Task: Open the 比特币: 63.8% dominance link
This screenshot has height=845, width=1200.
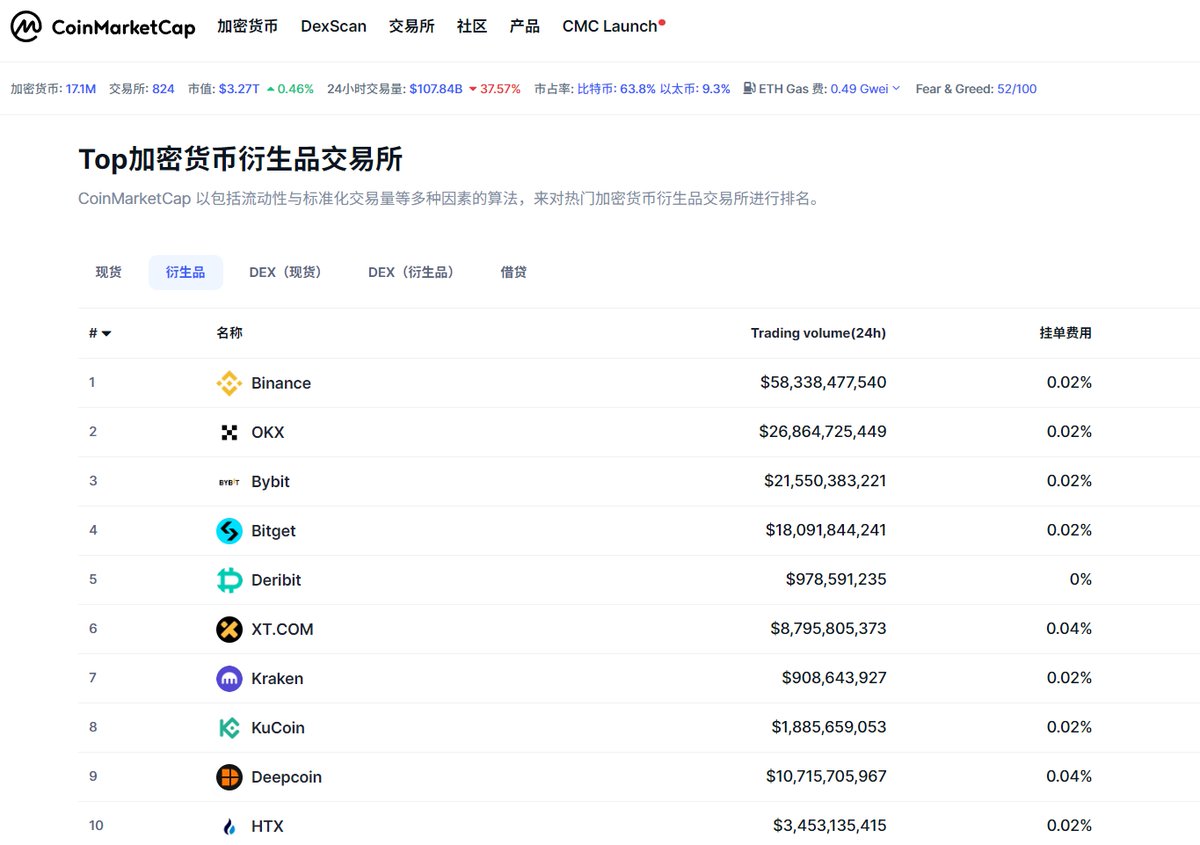Action: 616,89
